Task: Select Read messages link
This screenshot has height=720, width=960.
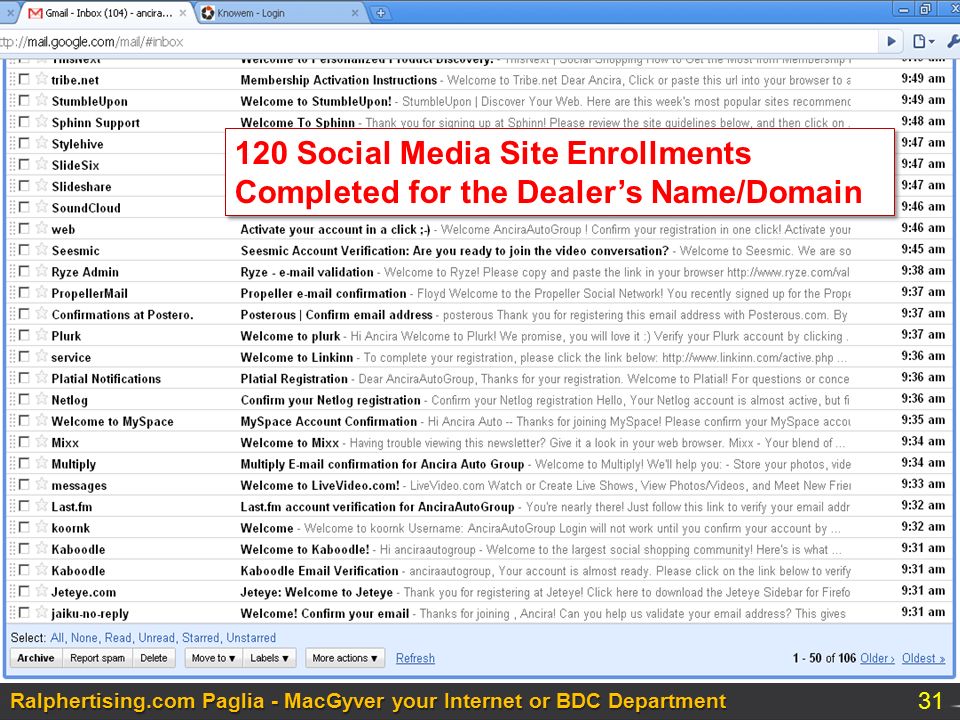Action: tap(118, 637)
